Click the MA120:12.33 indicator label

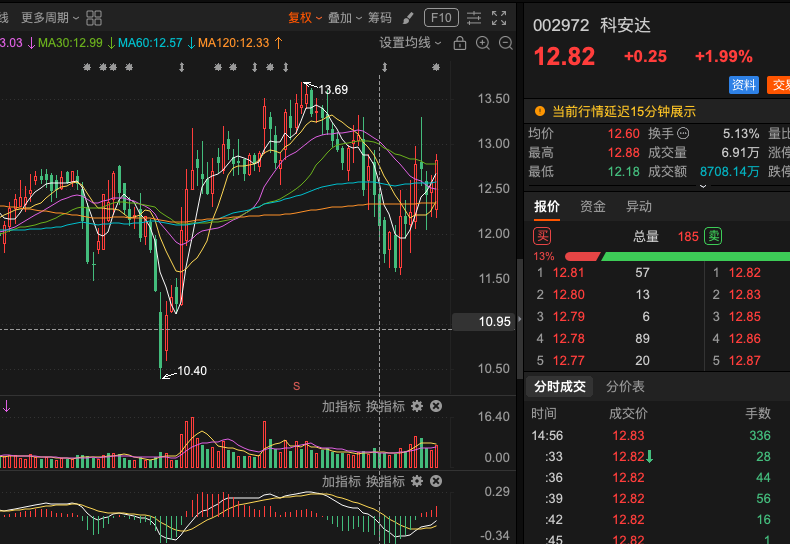[233, 43]
